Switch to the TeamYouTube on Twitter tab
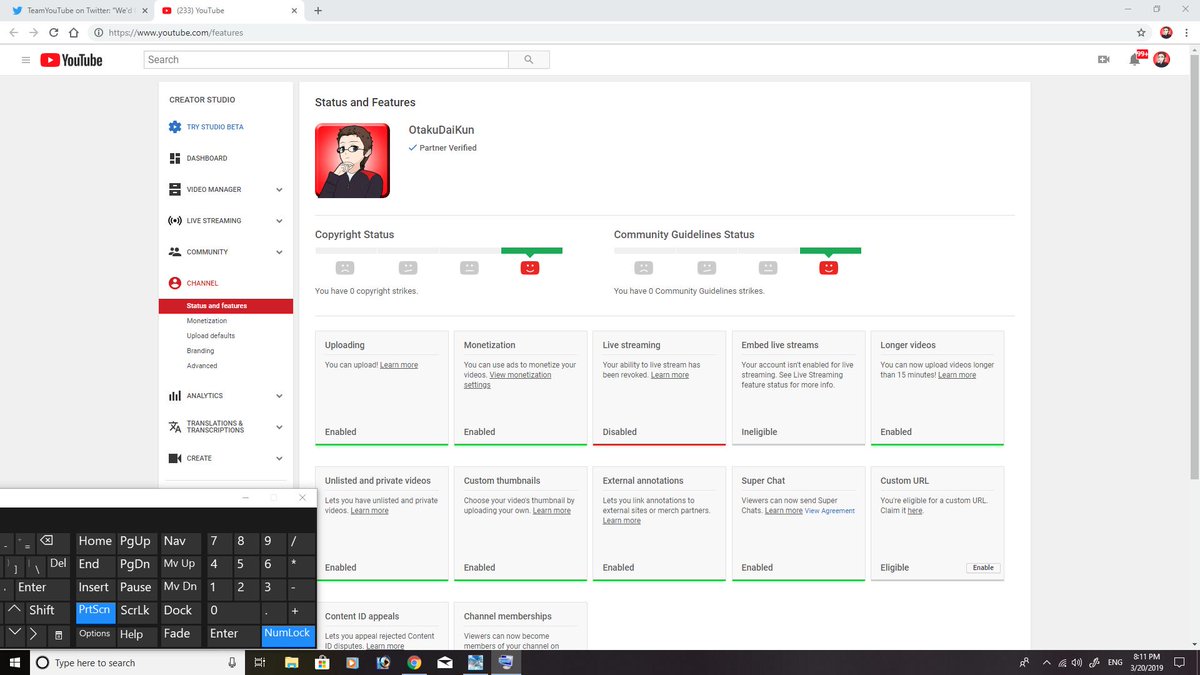Image resolution: width=1200 pixels, height=675 pixels. (x=77, y=10)
